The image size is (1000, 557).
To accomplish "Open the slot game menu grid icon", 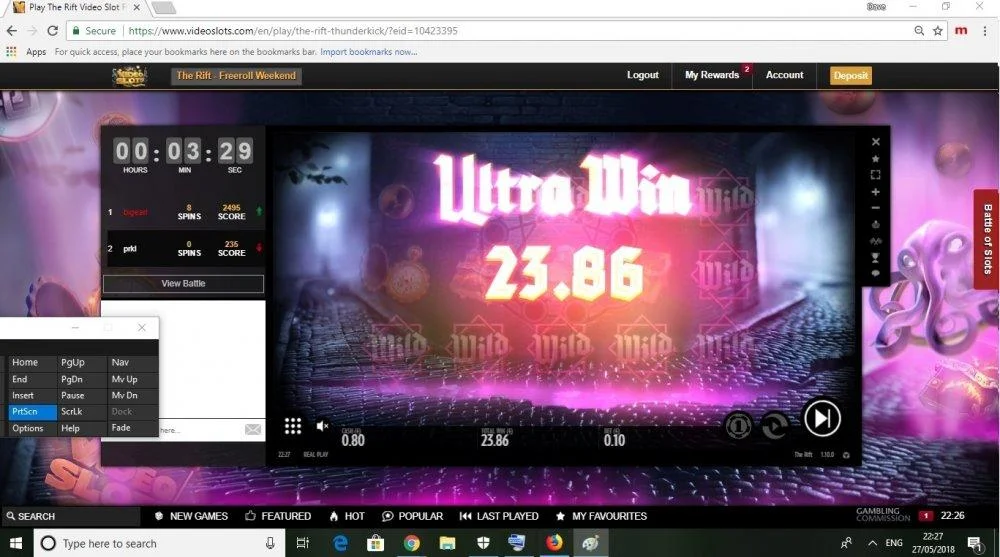I will [x=293, y=426].
